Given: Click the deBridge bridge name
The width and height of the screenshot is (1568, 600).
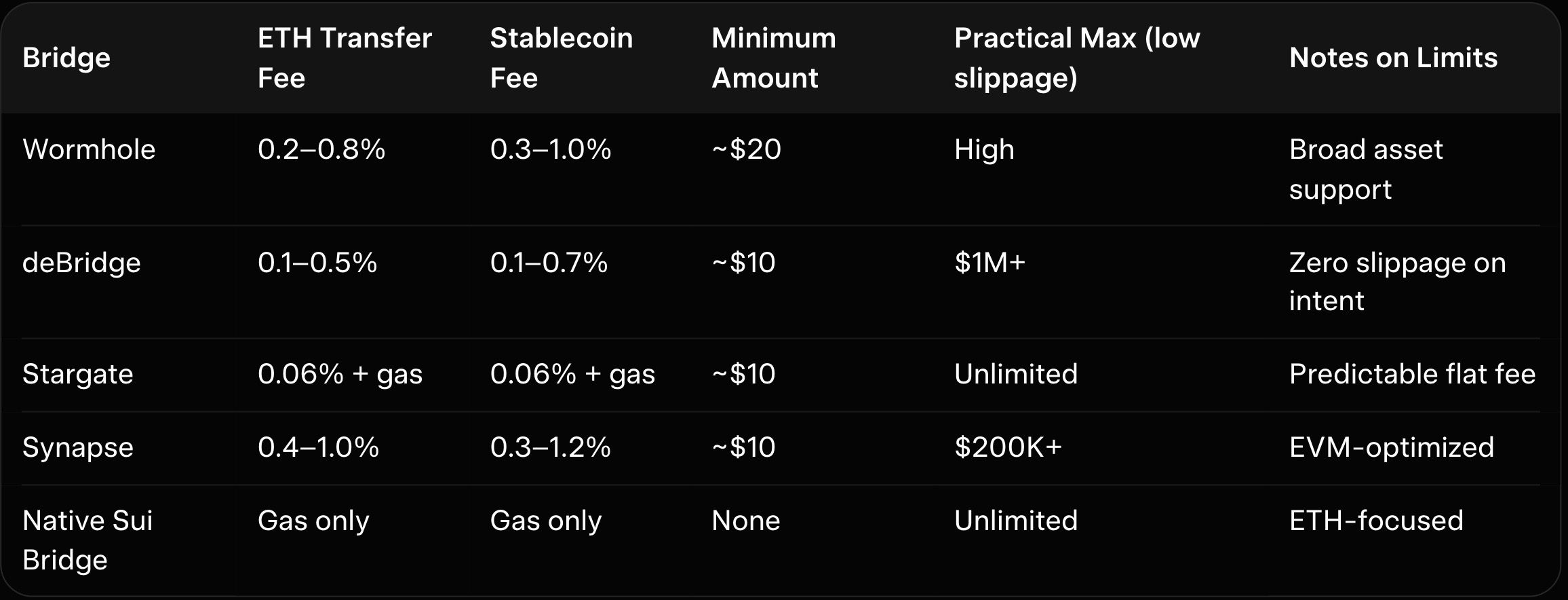Looking at the screenshot, I should pos(81,263).
